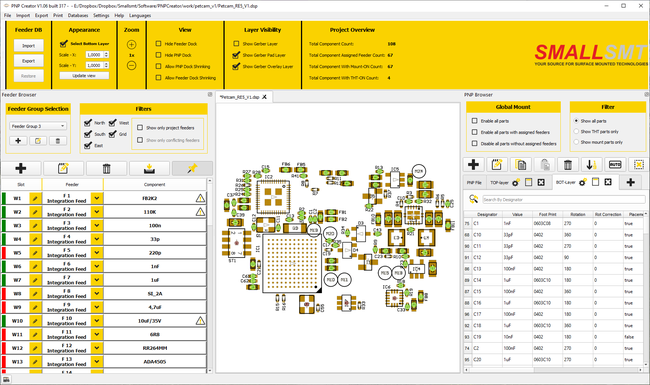650x385 pixels.
Task: Delete part using PNP Browser trash icon
Action: [568, 165]
